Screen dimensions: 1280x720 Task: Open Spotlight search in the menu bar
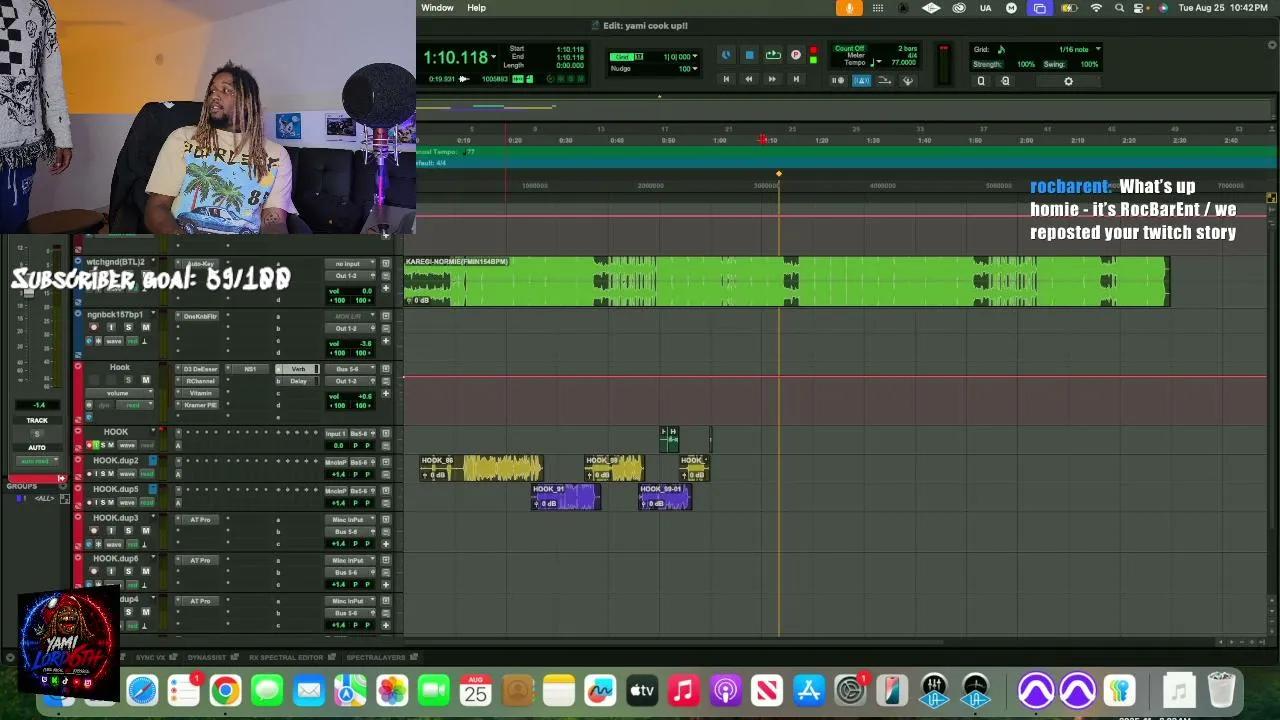coord(1119,8)
